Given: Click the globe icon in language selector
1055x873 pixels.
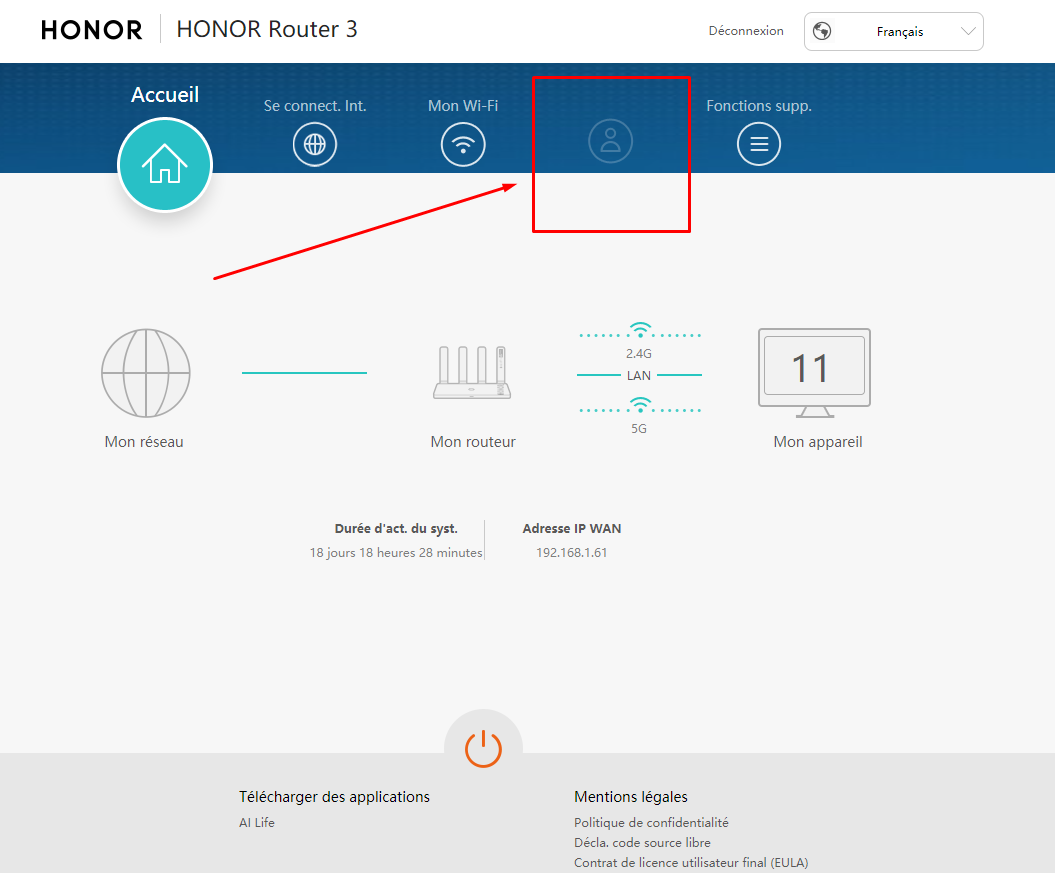Looking at the screenshot, I should [823, 32].
